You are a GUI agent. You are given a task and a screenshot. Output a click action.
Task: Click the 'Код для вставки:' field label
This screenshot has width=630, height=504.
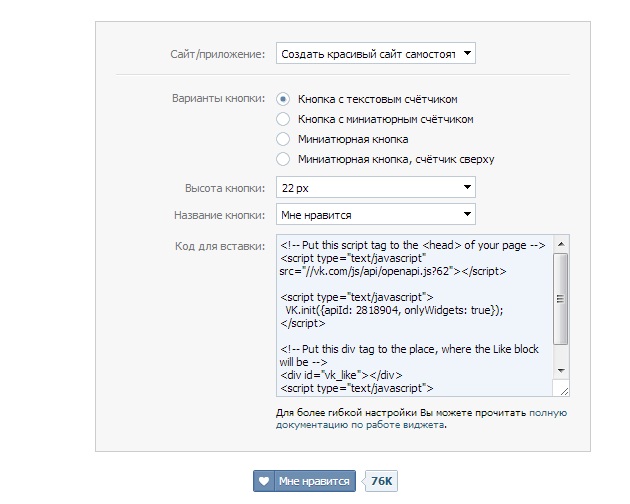[218, 246]
